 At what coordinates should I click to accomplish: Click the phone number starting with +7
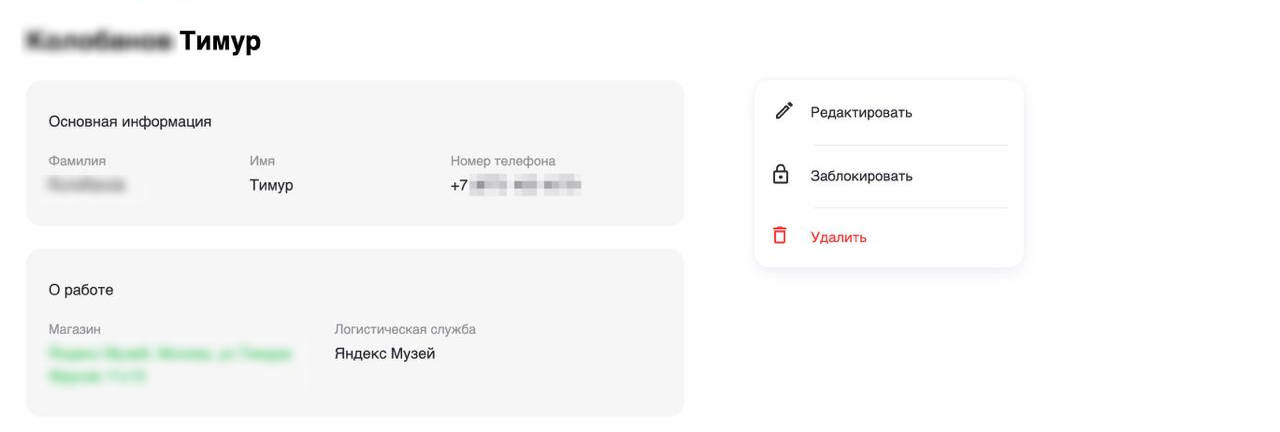point(516,185)
